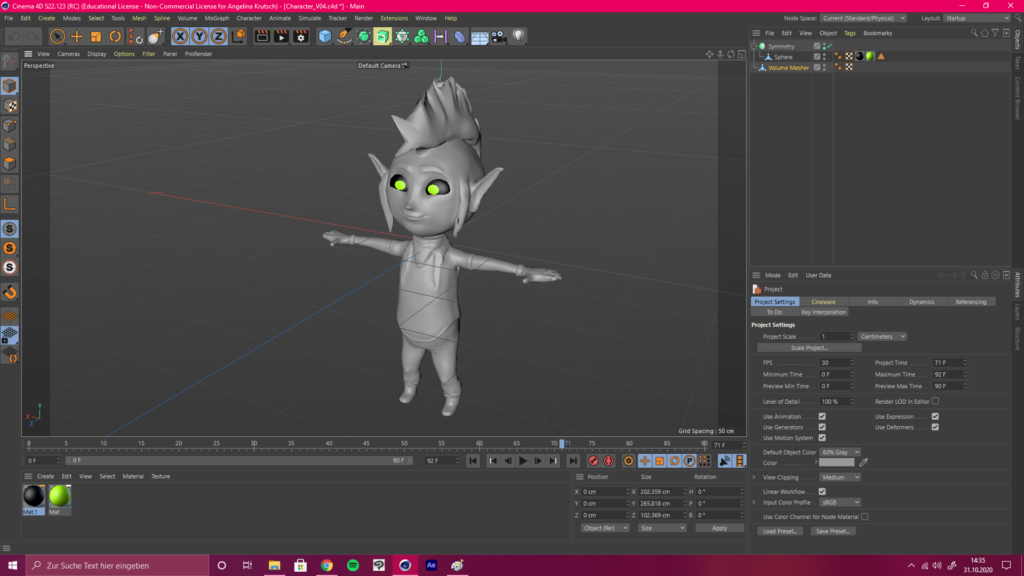
Task: Click the Load Preset... button
Action: (x=780, y=531)
